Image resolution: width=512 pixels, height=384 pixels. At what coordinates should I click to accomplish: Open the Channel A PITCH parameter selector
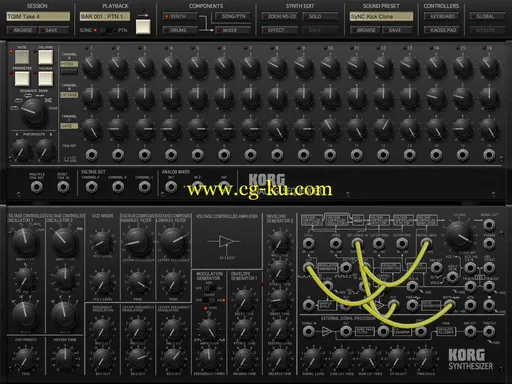coord(69,64)
